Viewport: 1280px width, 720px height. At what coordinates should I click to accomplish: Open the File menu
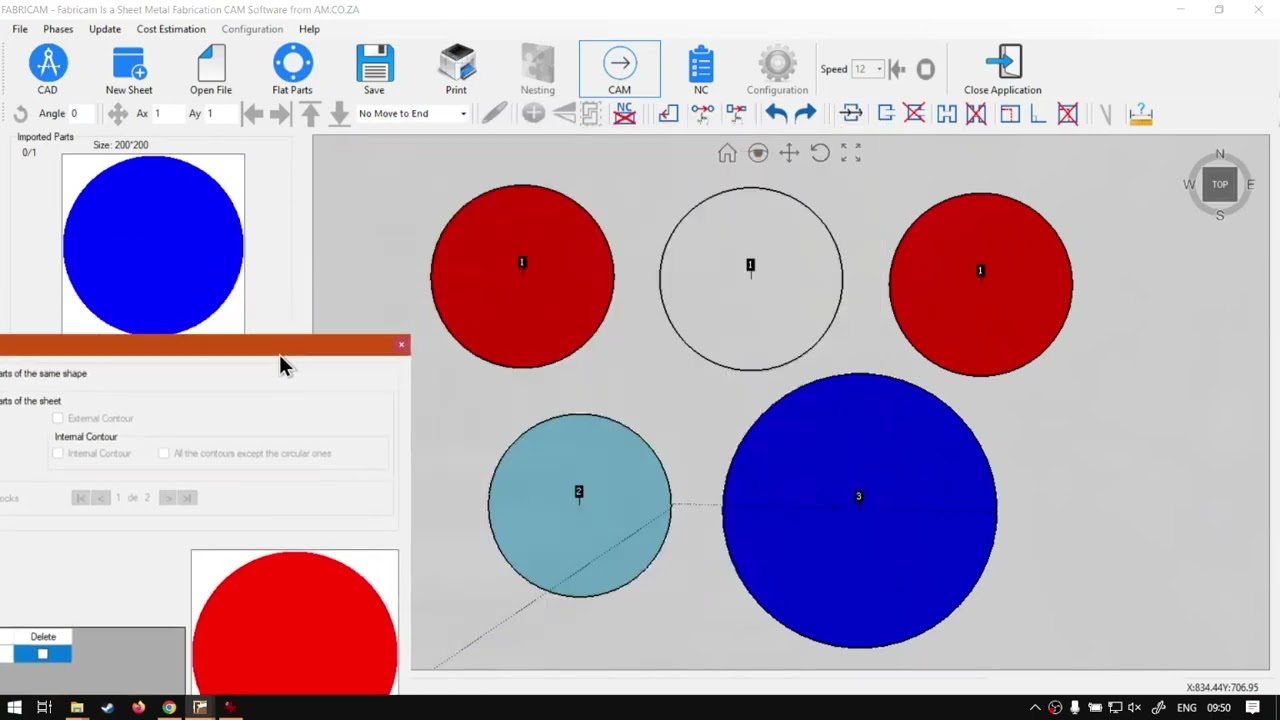[x=20, y=29]
